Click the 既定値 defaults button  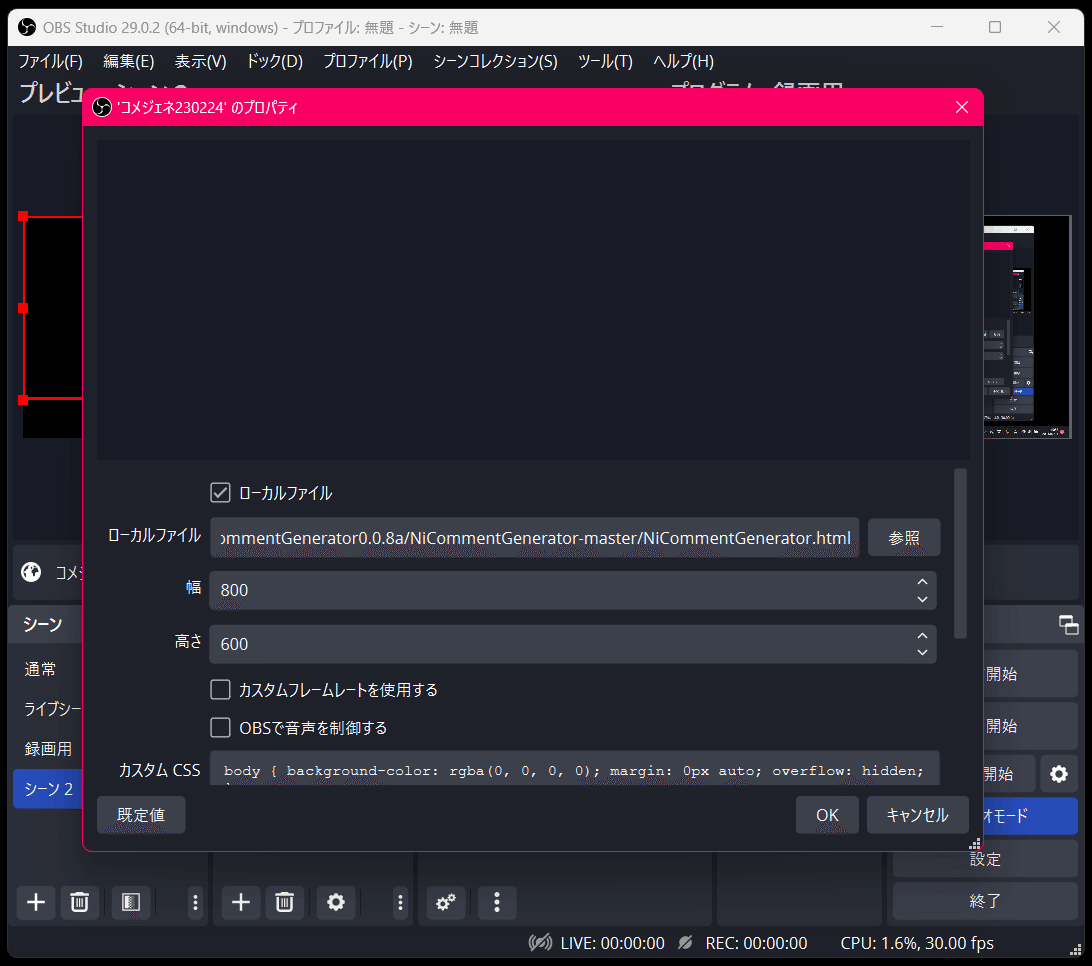pos(141,815)
